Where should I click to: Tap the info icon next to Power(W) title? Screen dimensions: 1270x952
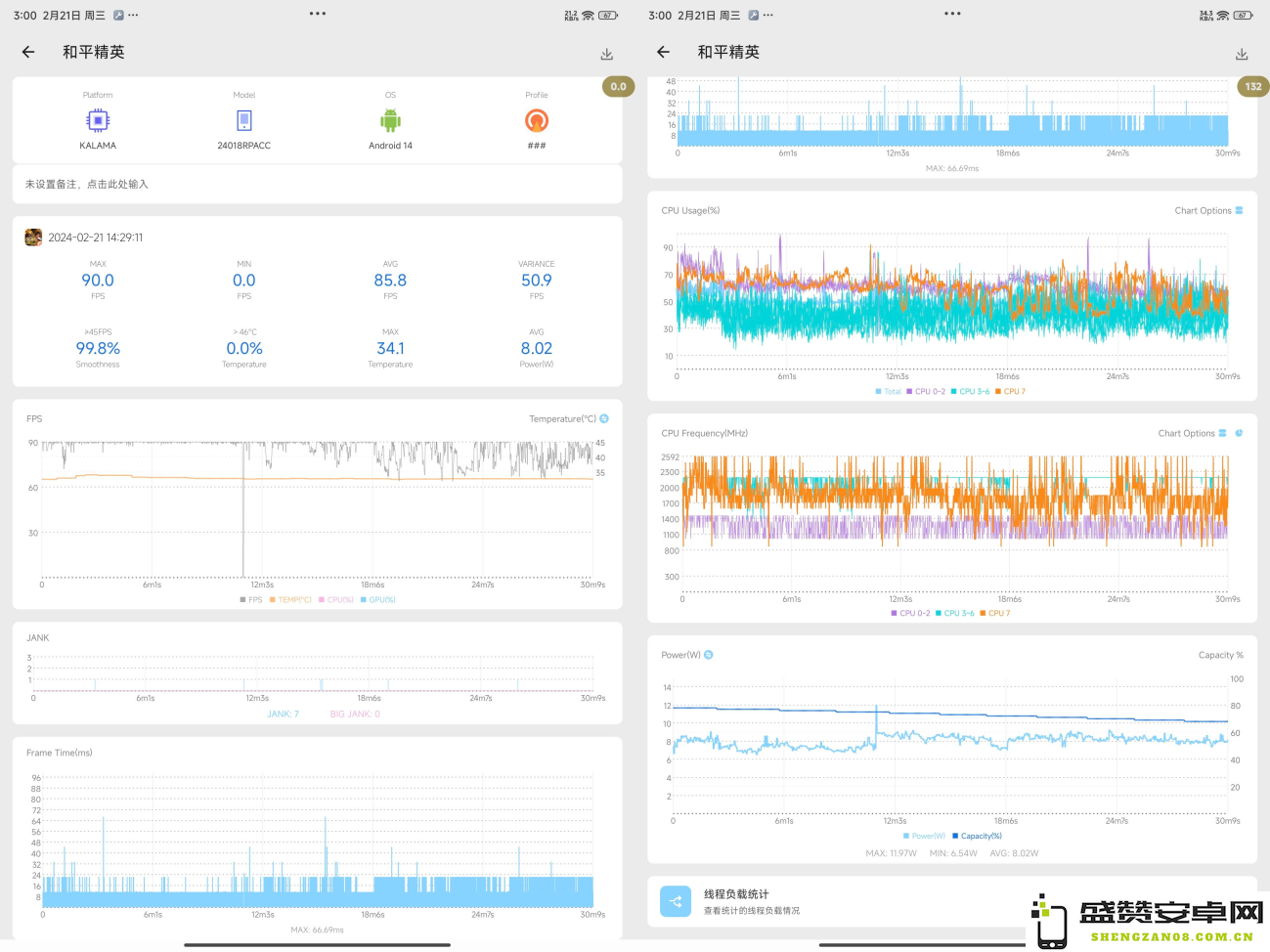coord(709,655)
